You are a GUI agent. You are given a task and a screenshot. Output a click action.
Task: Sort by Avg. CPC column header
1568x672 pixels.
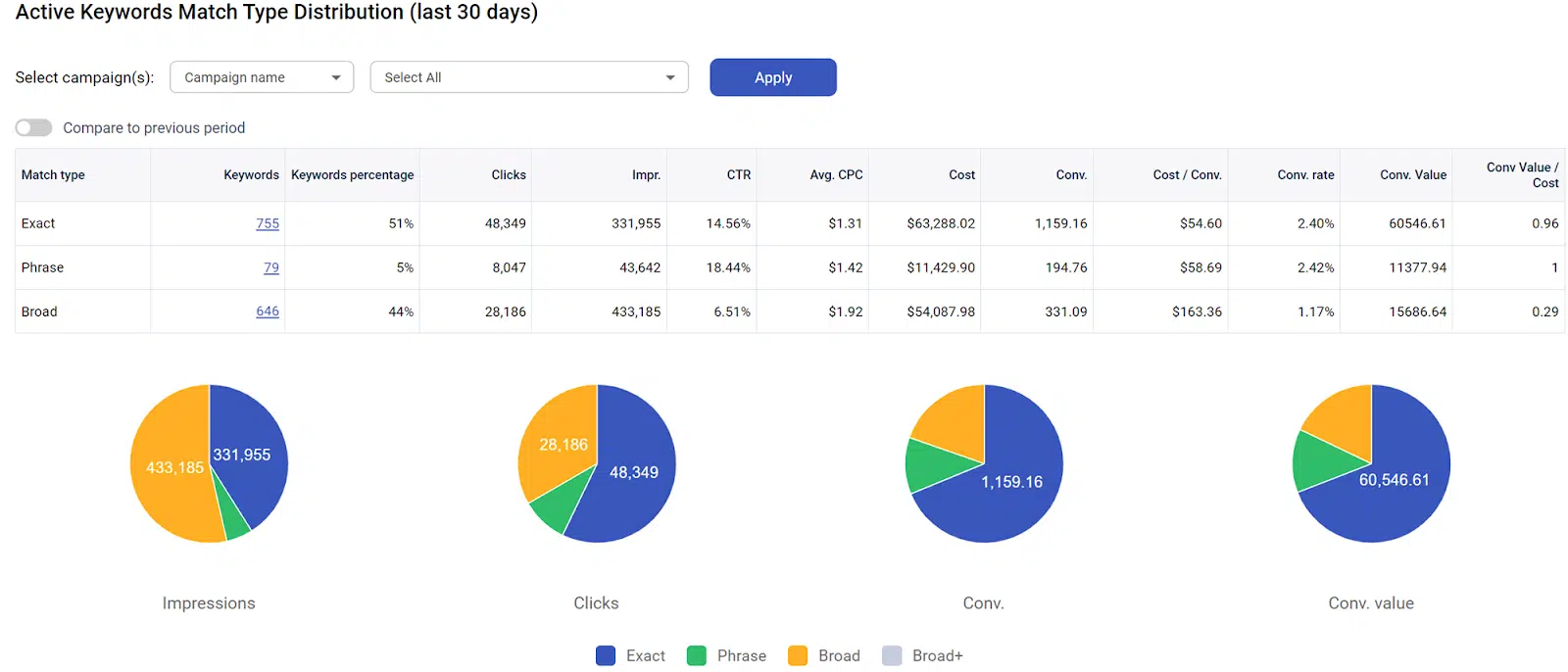pos(836,175)
